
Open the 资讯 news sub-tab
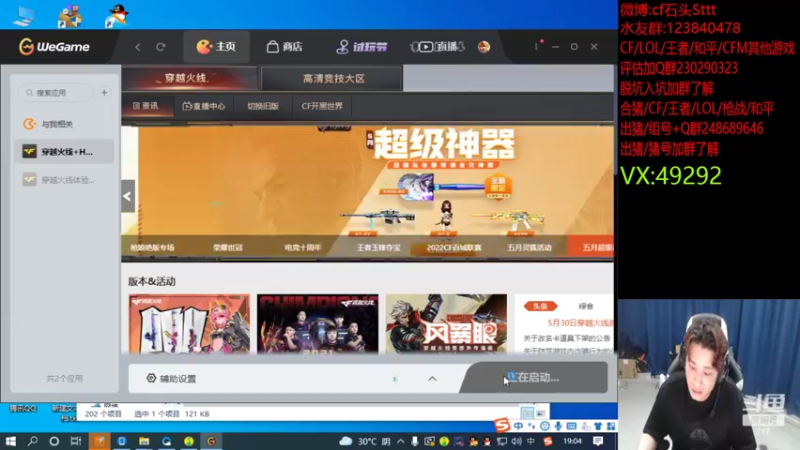(146, 106)
